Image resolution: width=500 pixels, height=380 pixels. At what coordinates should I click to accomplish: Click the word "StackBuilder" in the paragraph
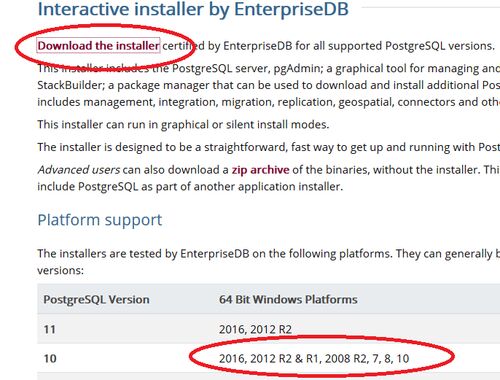71,85
